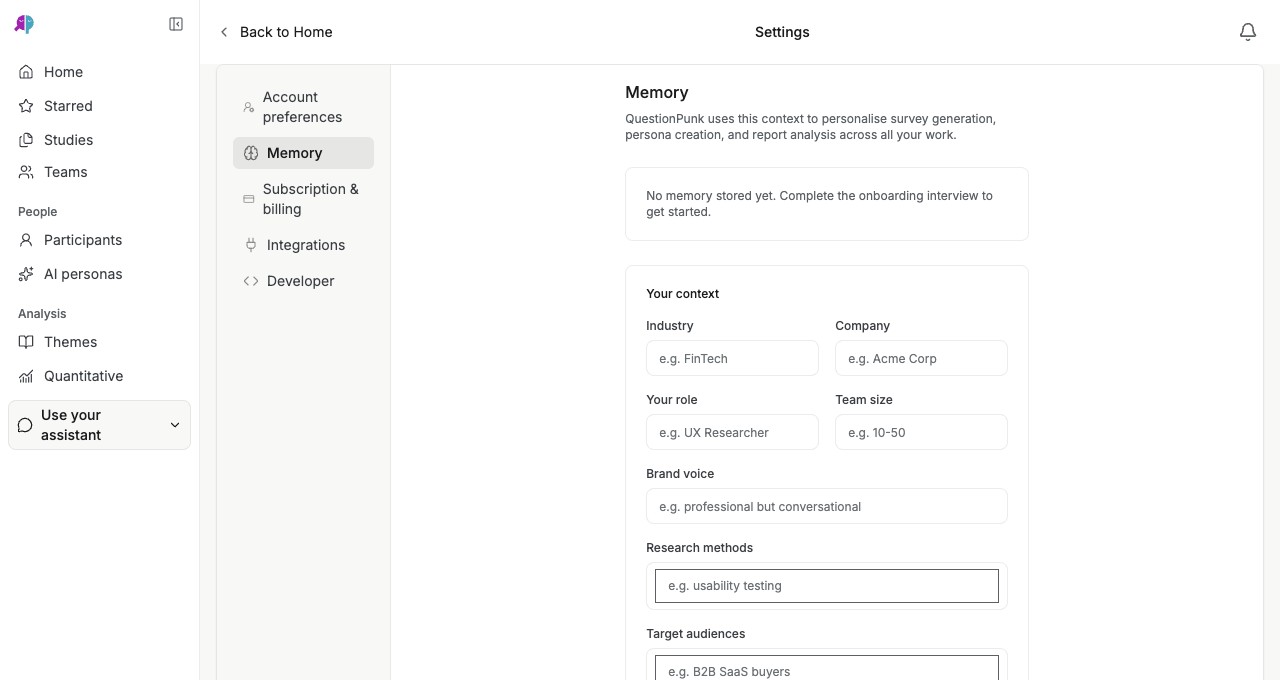Click the 'Your context' heading
Viewport: 1280px width, 680px height.
[x=683, y=294]
